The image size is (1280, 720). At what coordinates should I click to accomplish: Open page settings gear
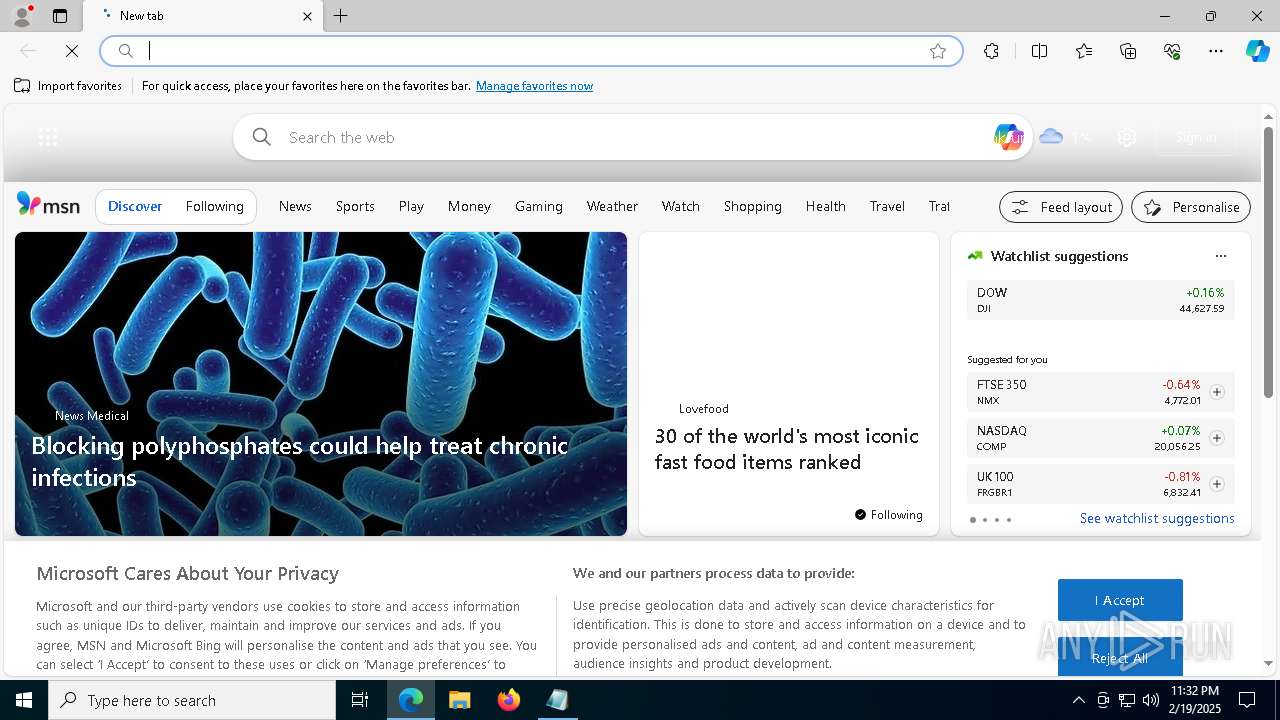click(1127, 138)
